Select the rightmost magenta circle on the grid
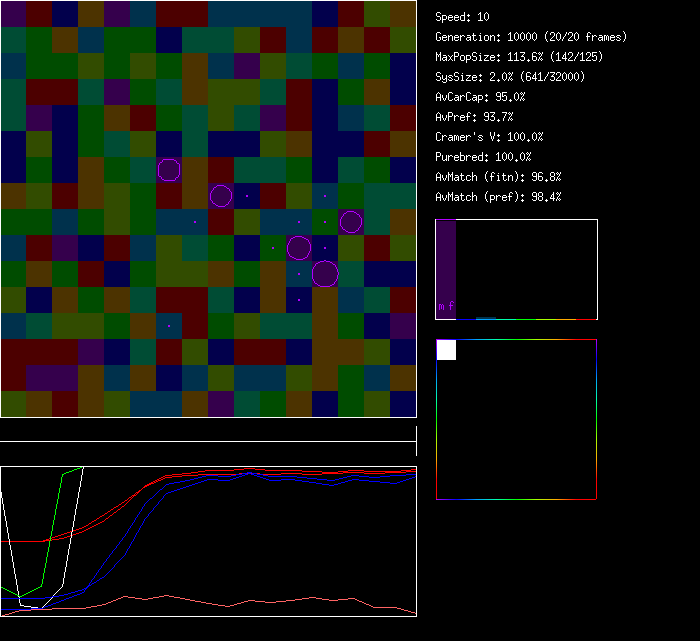 coord(350,221)
